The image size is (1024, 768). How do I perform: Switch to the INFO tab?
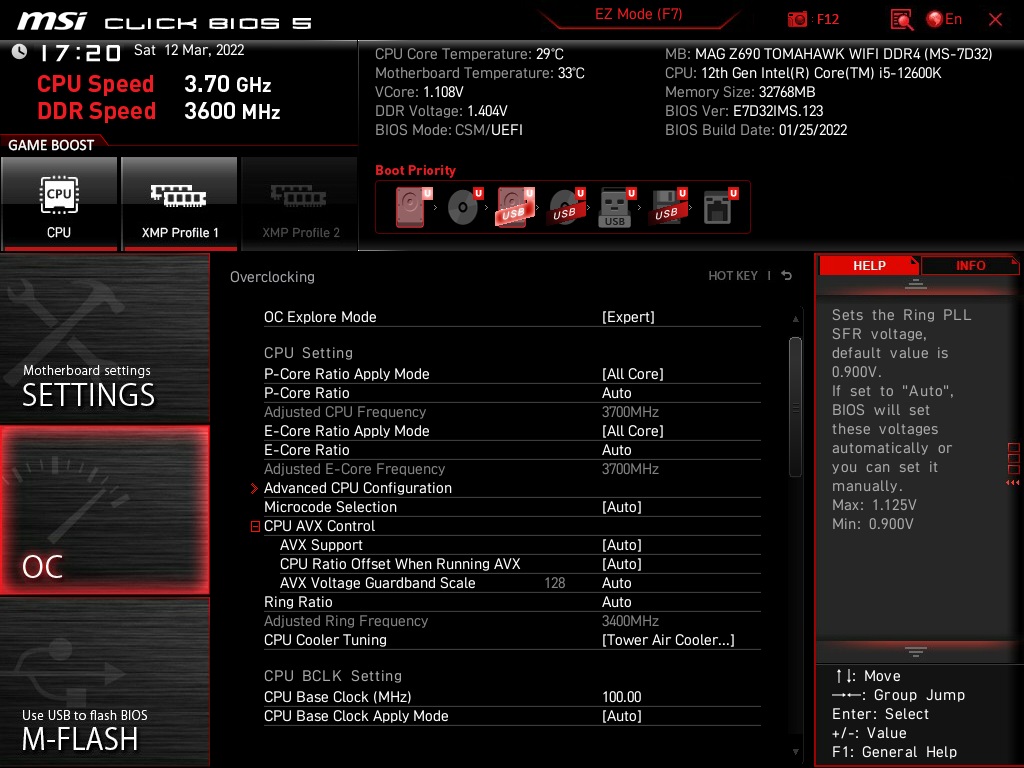[x=970, y=265]
